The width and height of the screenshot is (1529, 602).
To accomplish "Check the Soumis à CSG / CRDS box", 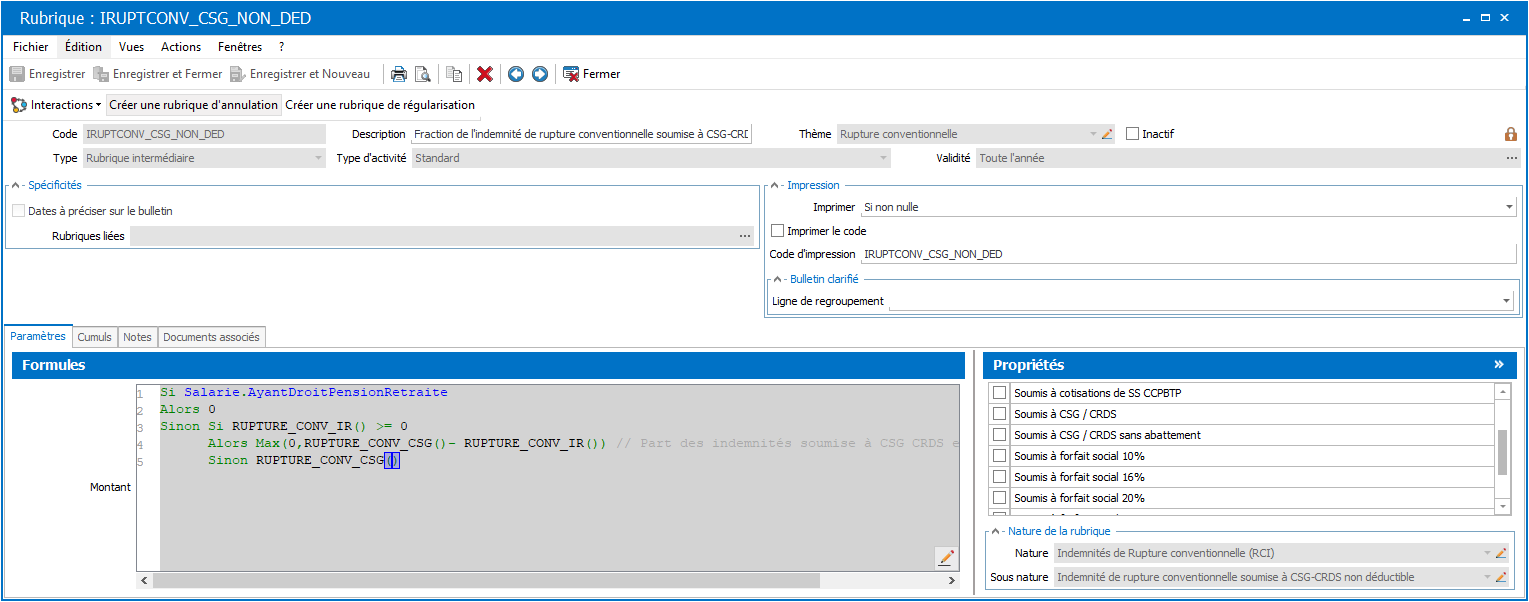I will click(999, 414).
